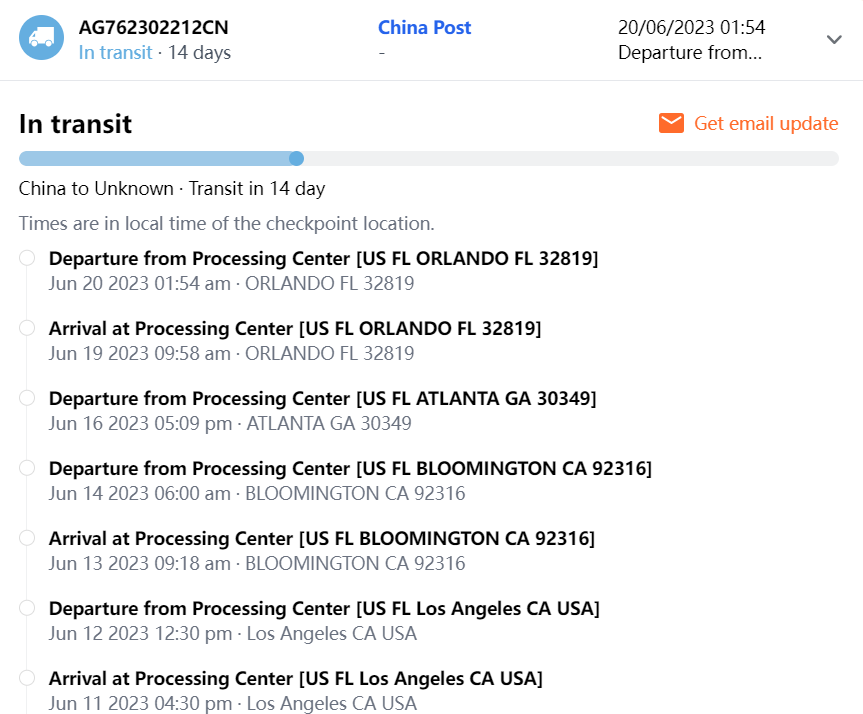Click the Departure from Processing Center Atlanta entry

[322, 399]
